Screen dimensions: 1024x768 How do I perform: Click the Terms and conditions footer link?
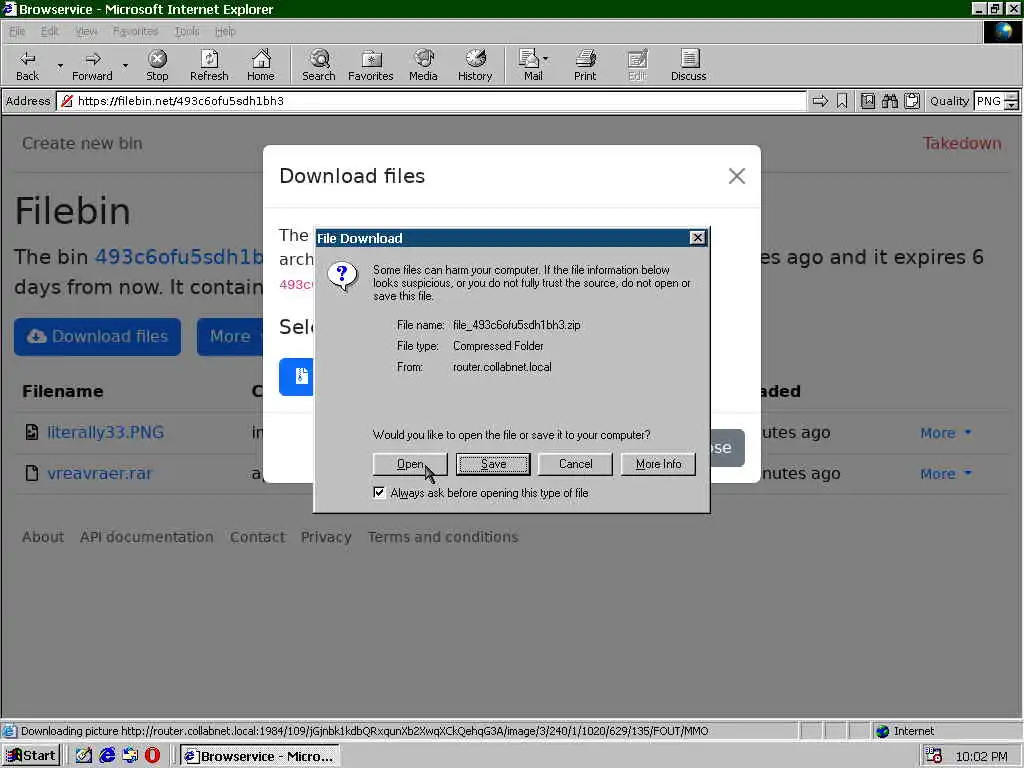(443, 537)
